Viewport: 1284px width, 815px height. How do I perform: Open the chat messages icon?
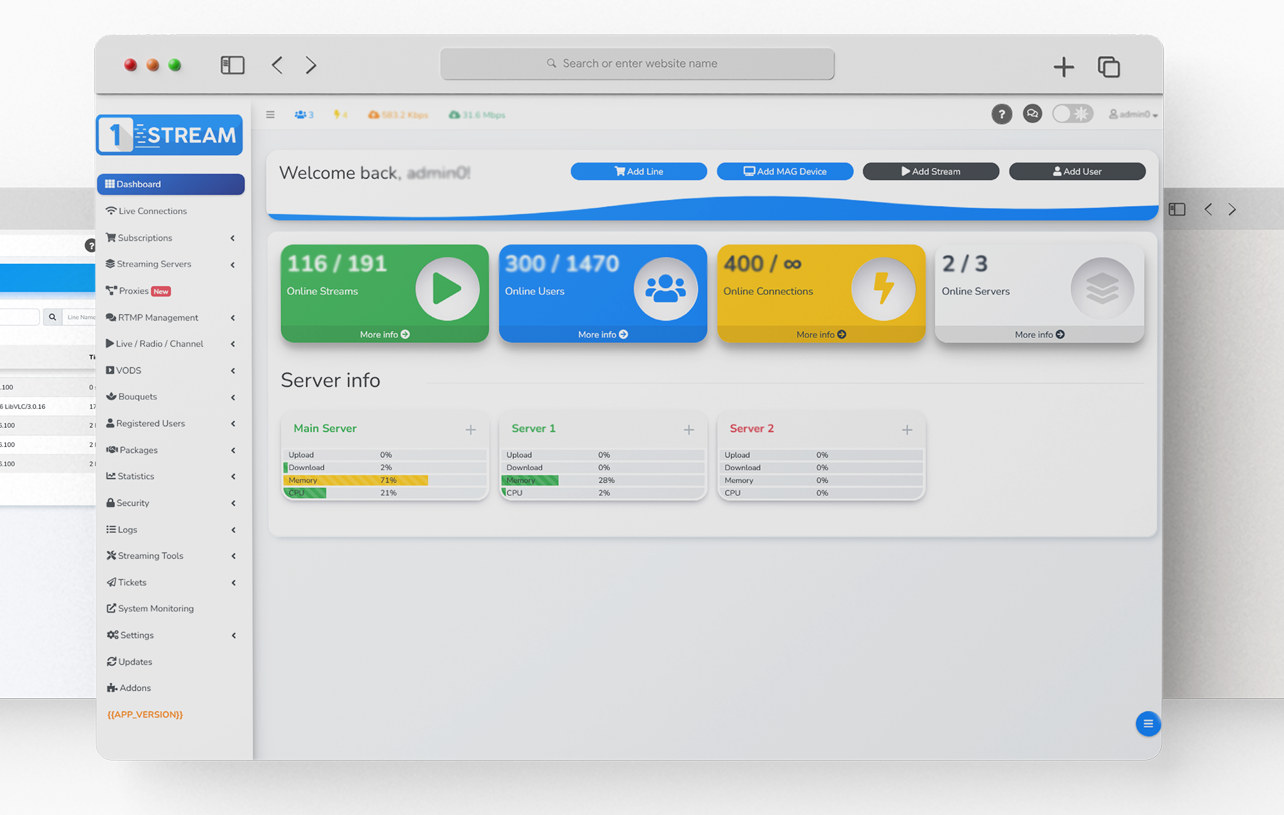[1032, 114]
